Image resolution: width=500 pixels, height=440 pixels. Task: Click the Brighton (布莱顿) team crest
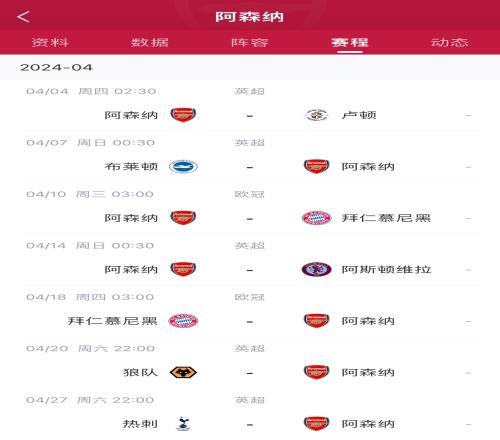click(183, 167)
